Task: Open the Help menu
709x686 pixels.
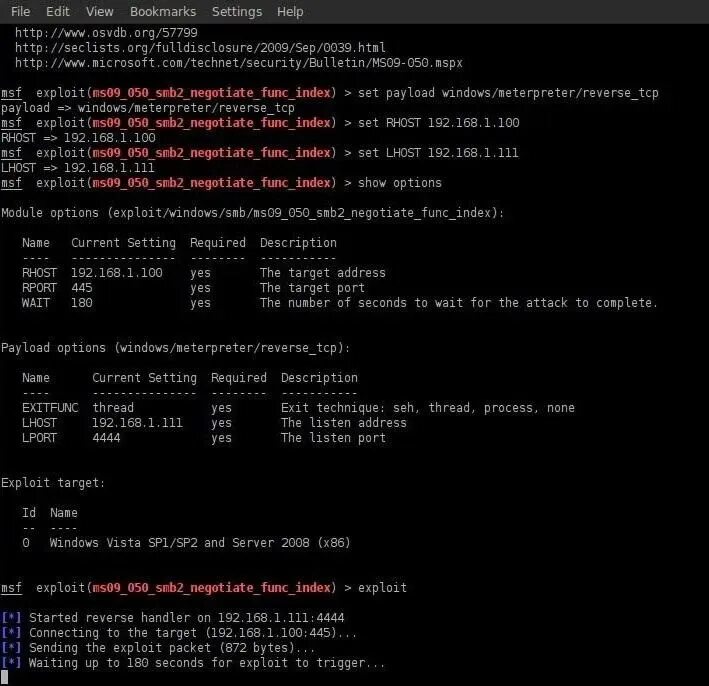Action: coord(290,11)
